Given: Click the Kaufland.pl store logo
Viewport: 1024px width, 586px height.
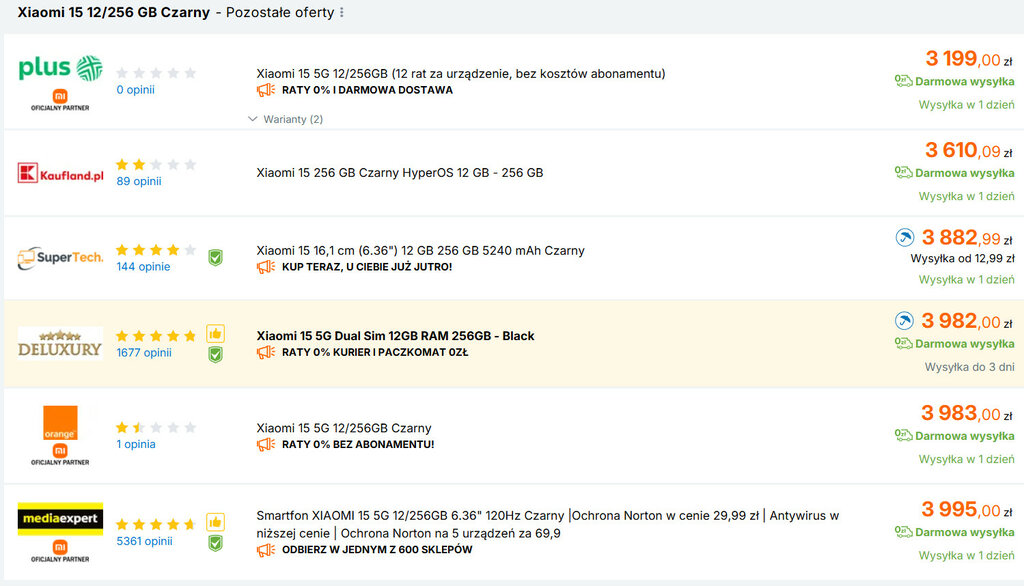Looking at the screenshot, I should pyautogui.click(x=60, y=174).
